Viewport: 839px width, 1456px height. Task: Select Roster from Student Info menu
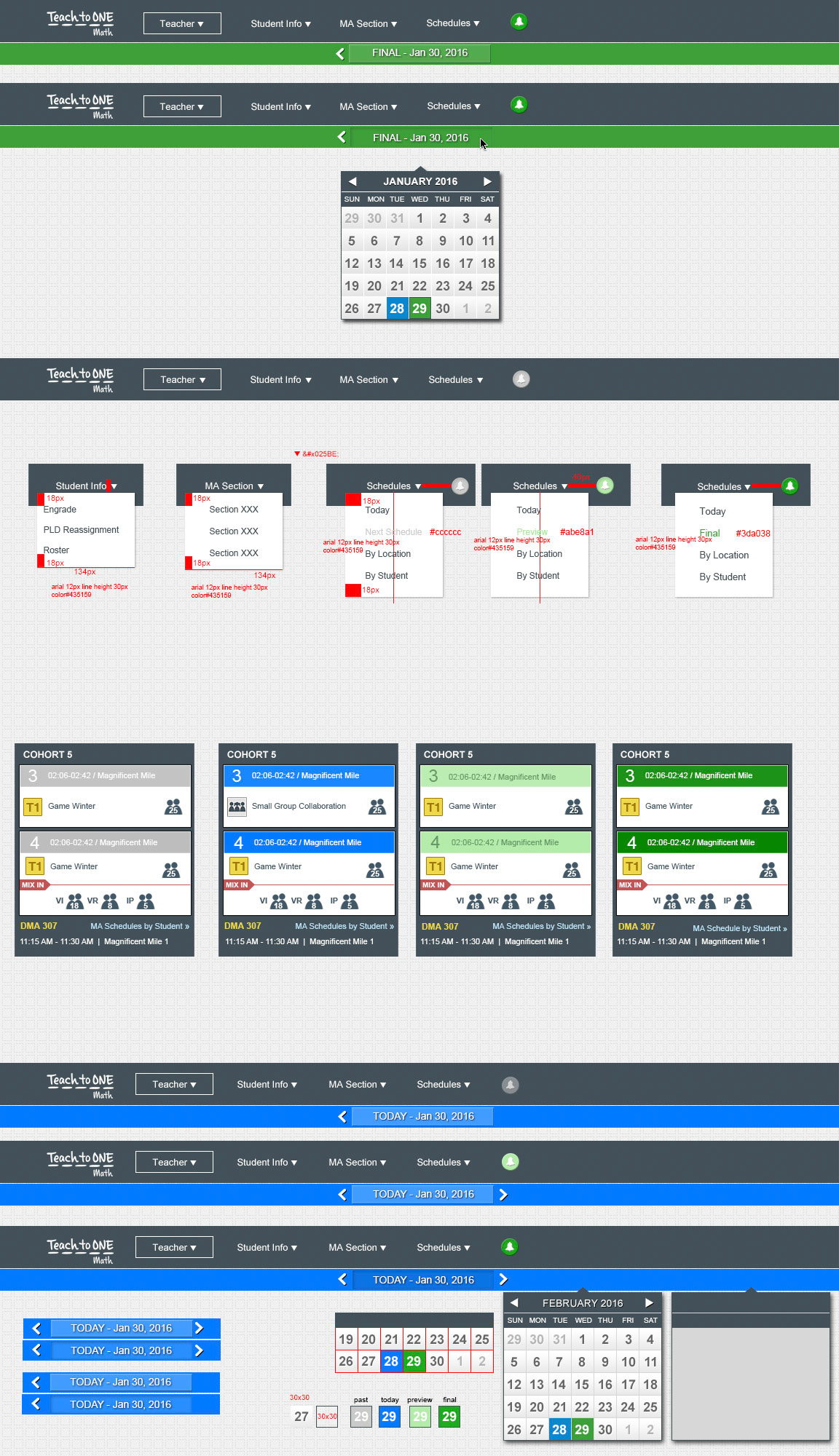pyautogui.click(x=56, y=550)
